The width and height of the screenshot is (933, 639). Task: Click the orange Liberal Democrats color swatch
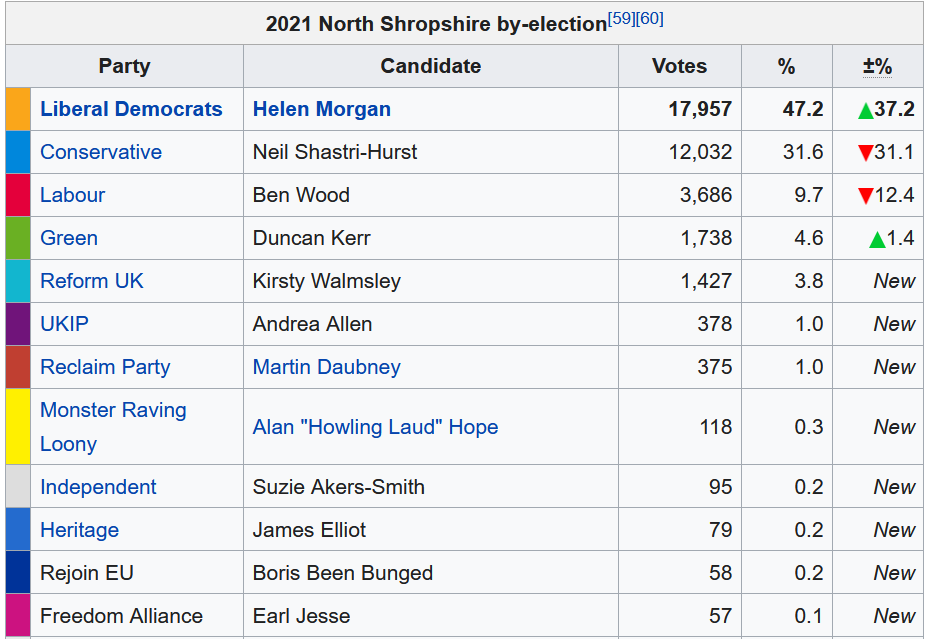18,109
